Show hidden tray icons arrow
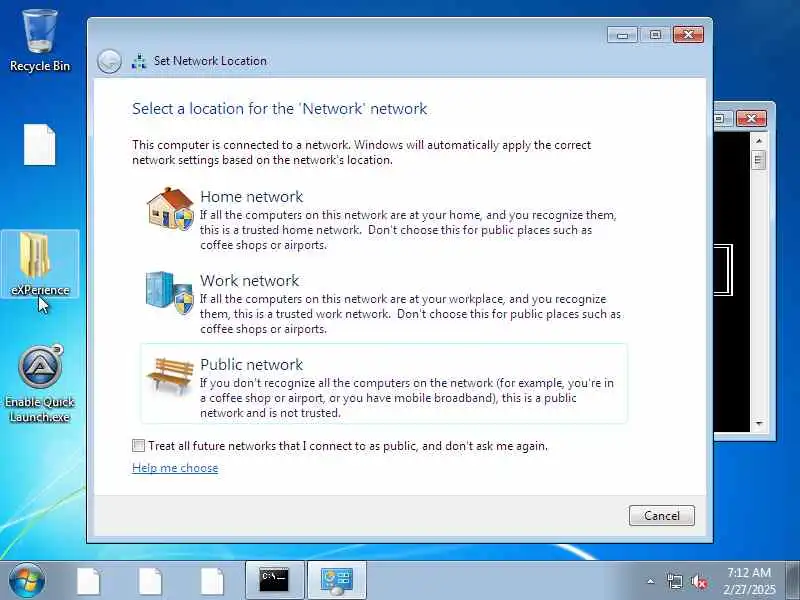Image resolution: width=800 pixels, height=600 pixels. (x=651, y=581)
